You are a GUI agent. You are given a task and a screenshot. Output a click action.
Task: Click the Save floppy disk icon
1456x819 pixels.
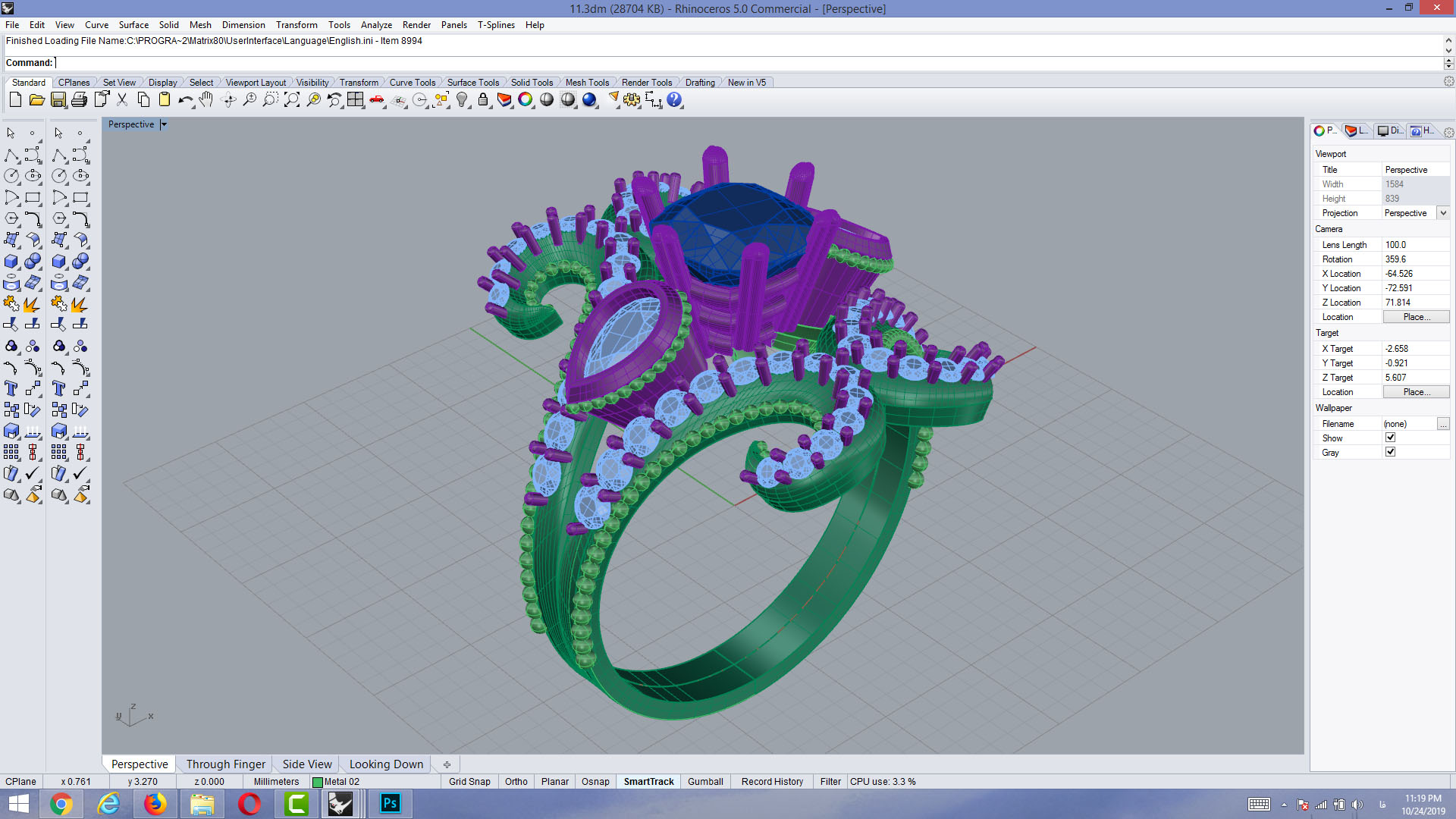[x=58, y=100]
